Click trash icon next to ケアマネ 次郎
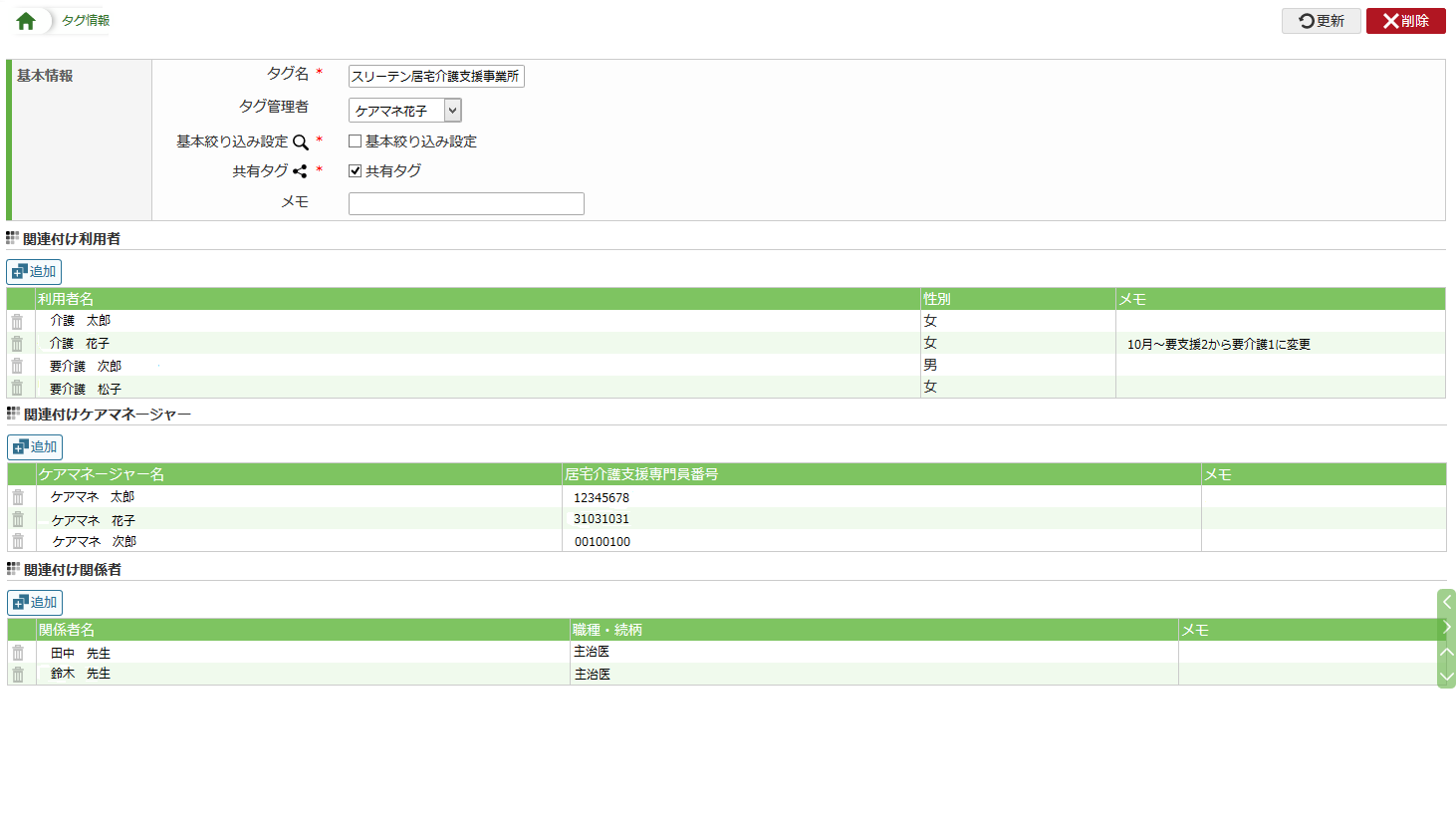1456x838 pixels. pyautogui.click(x=18, y=541)
